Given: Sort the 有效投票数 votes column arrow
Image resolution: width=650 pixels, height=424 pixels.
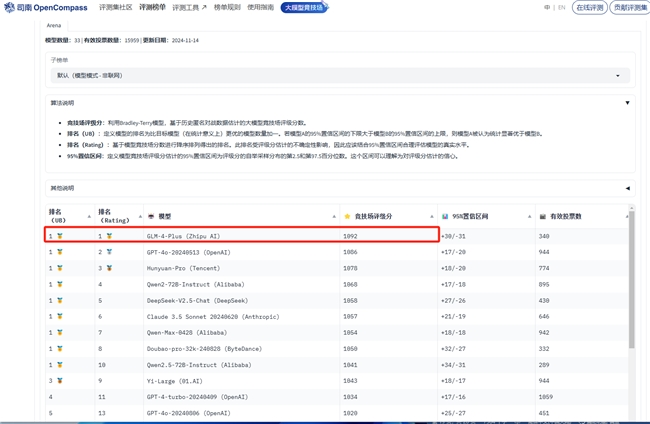Looking at the screenshot, I should point(627,216).
